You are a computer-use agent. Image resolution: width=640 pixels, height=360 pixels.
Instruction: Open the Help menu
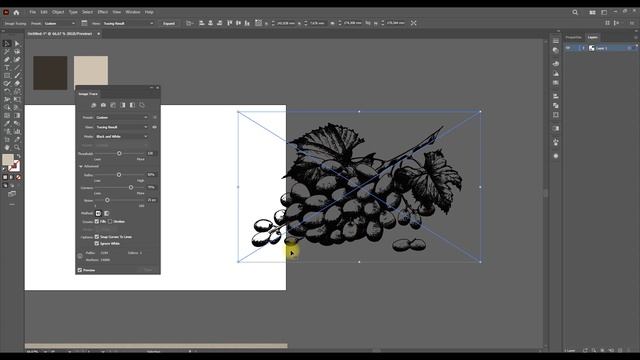coord(149,12)
